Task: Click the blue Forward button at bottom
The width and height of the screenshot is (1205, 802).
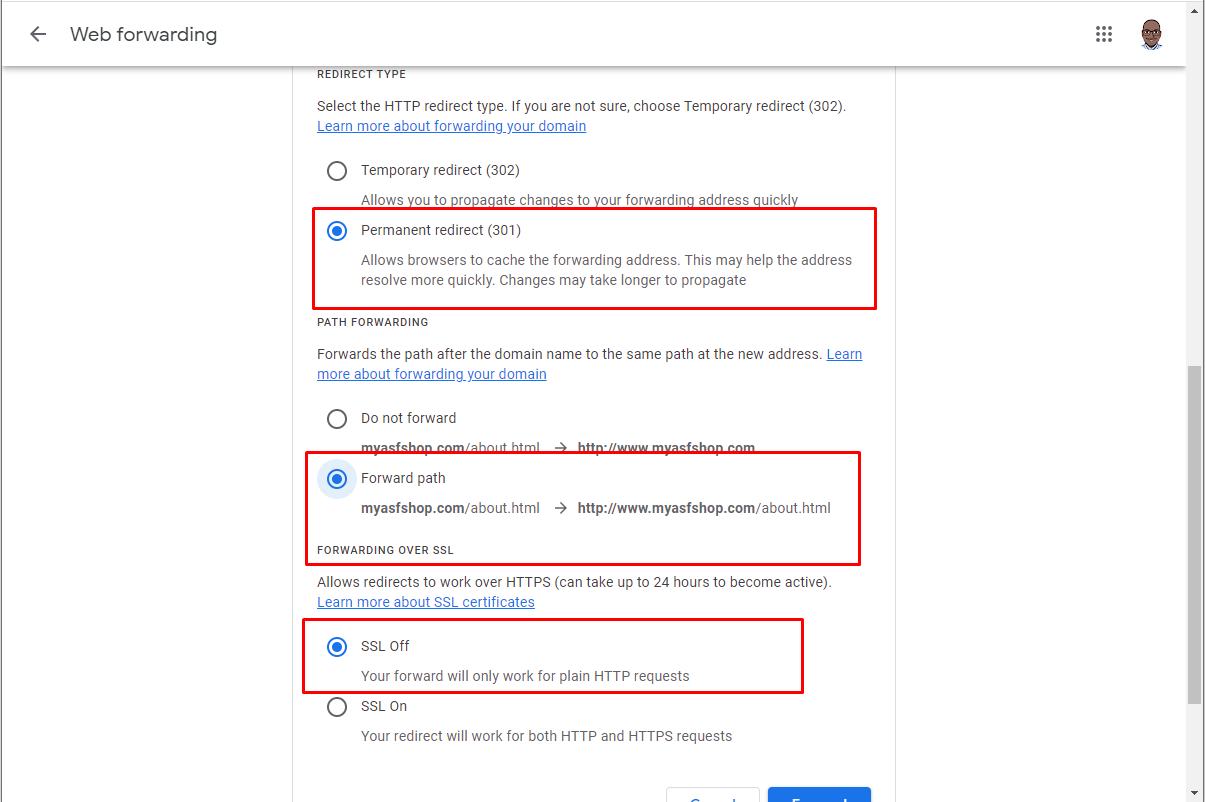Action: click(x=819, y=795)
